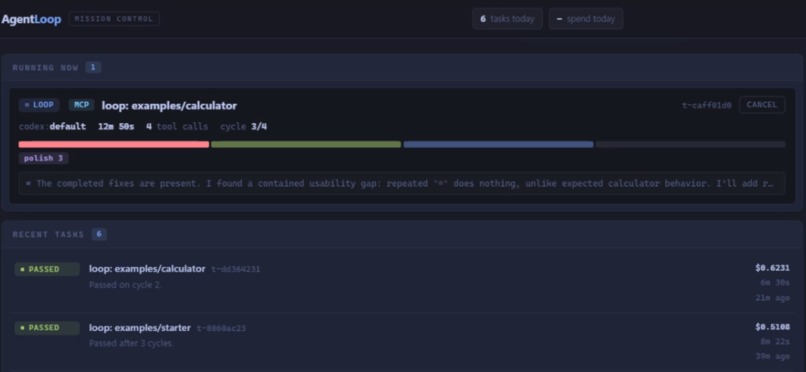Click cost $0.6231
The width and height of the screenshot is (806, 372).
click(773, 268)
